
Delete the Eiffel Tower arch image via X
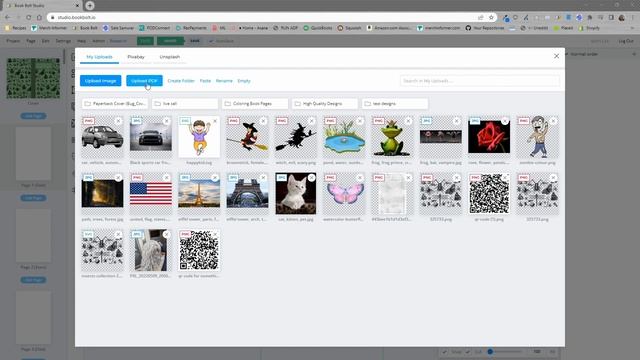263,178
